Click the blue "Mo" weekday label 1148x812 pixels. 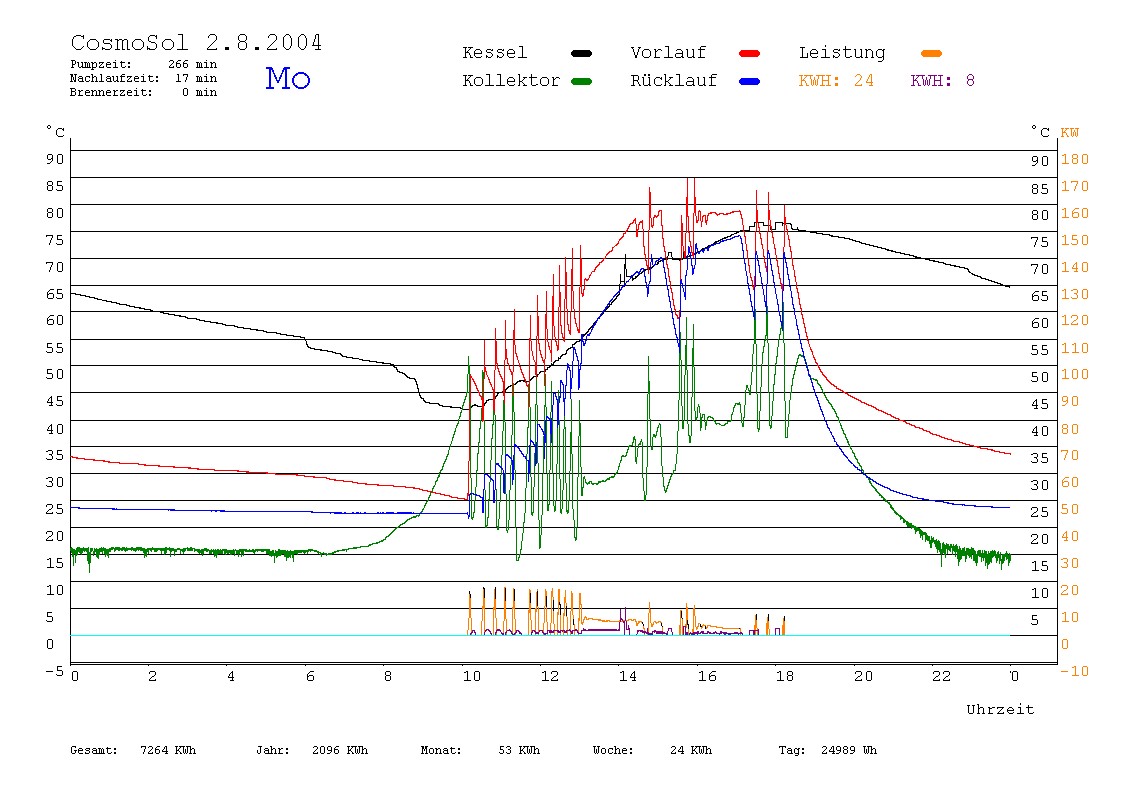(x=288, y=78)
